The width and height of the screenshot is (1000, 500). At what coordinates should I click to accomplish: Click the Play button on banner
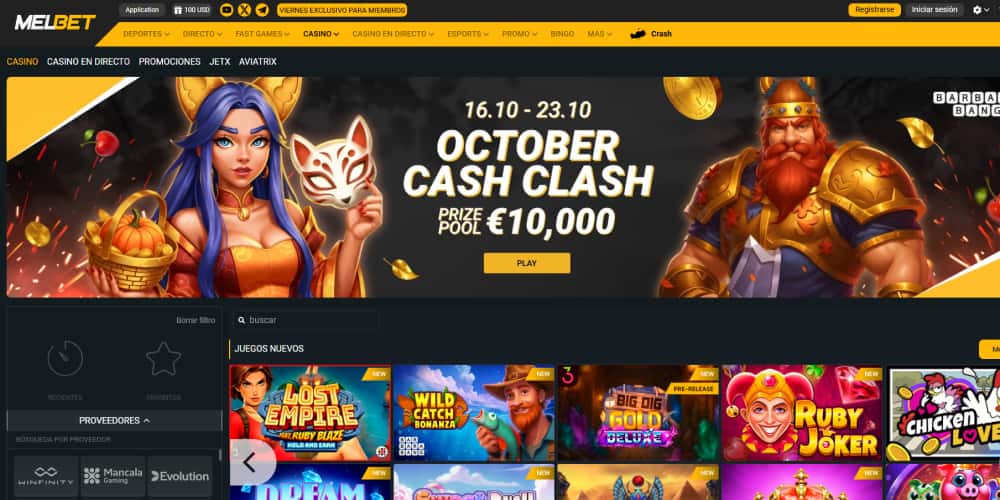coord(527,263)
